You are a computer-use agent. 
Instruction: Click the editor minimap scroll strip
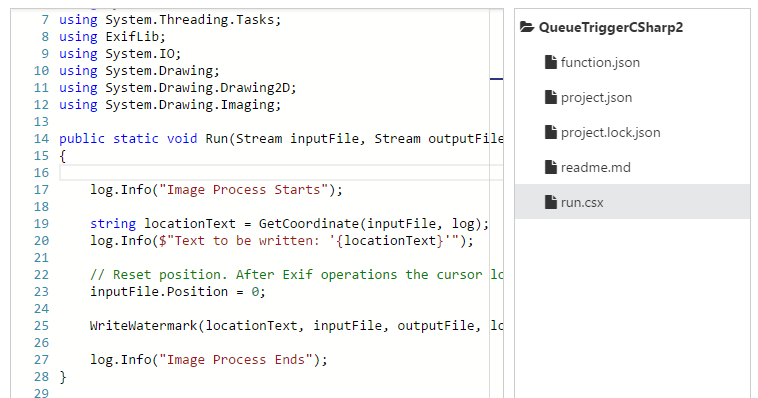496,203
